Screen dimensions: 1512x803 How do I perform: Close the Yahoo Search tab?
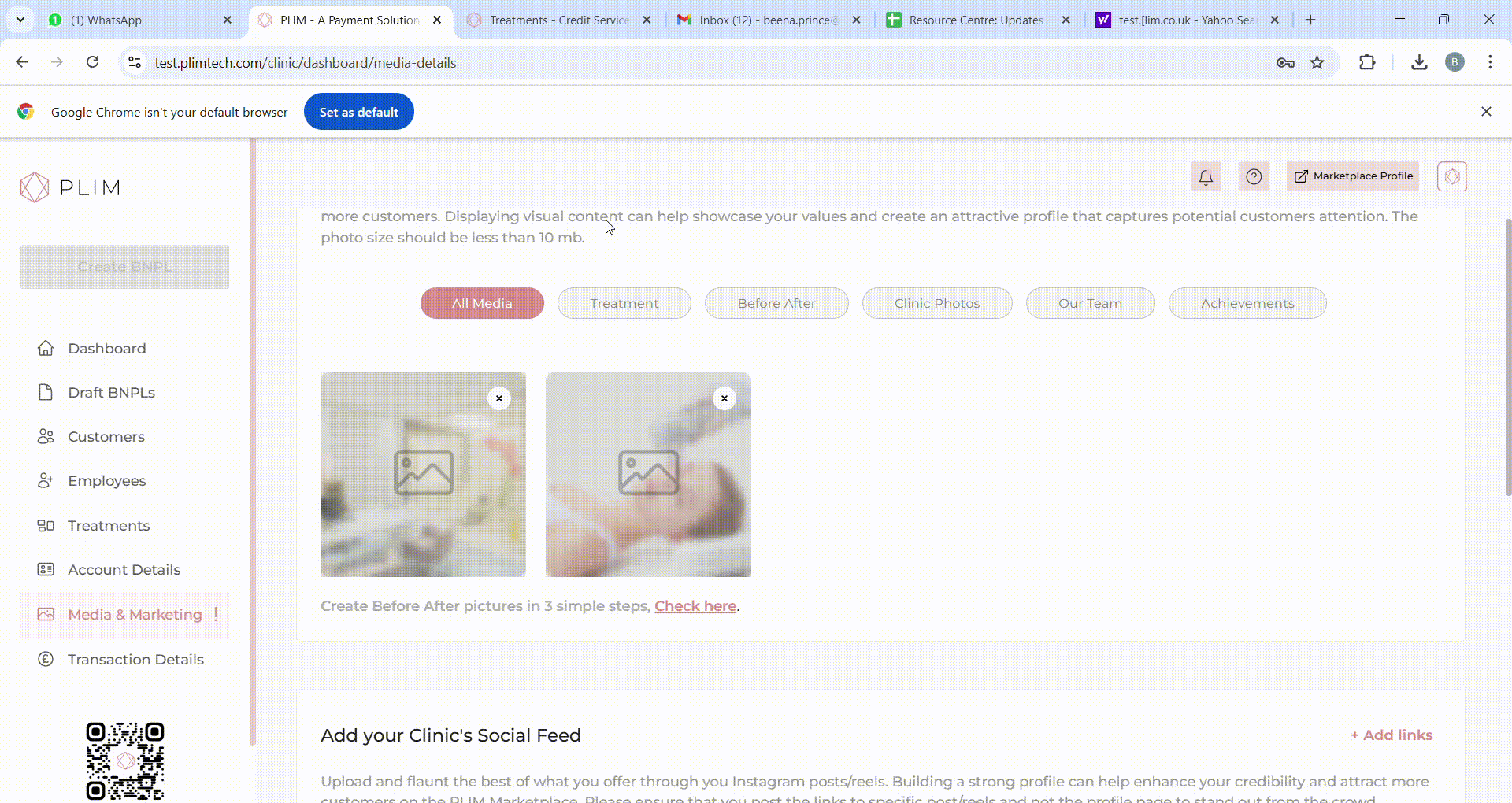coord(1275,20)
